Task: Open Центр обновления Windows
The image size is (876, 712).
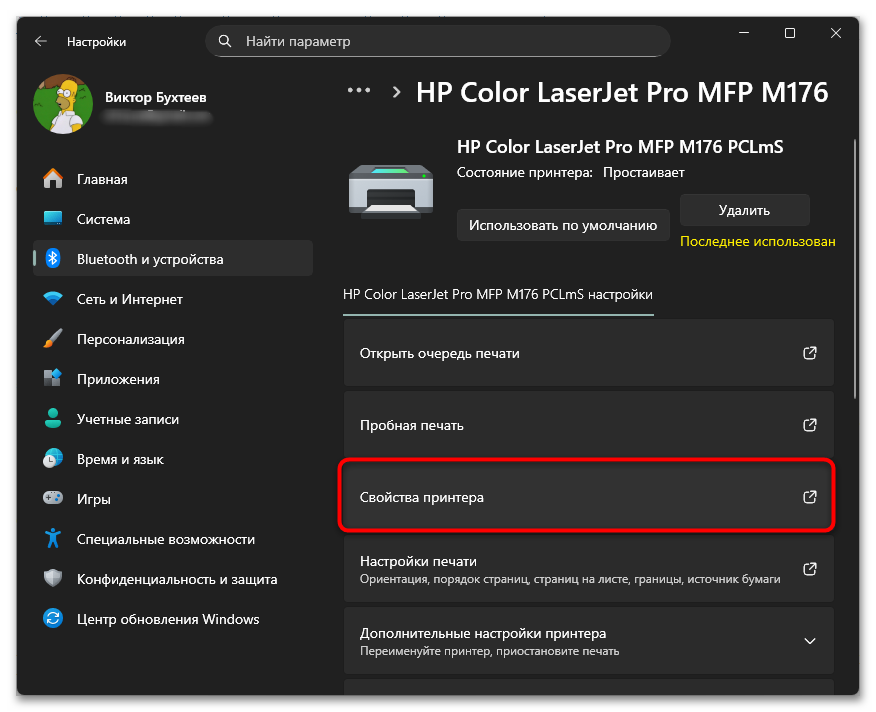Action: pos(173,619)
